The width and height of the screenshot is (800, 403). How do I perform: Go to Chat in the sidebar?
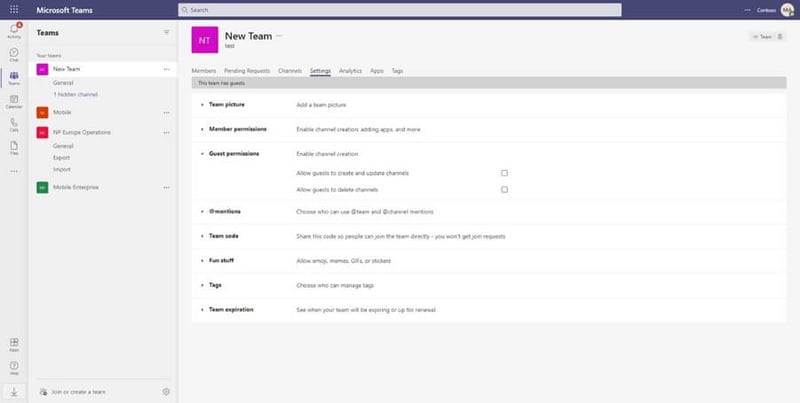tap(14, 55)
